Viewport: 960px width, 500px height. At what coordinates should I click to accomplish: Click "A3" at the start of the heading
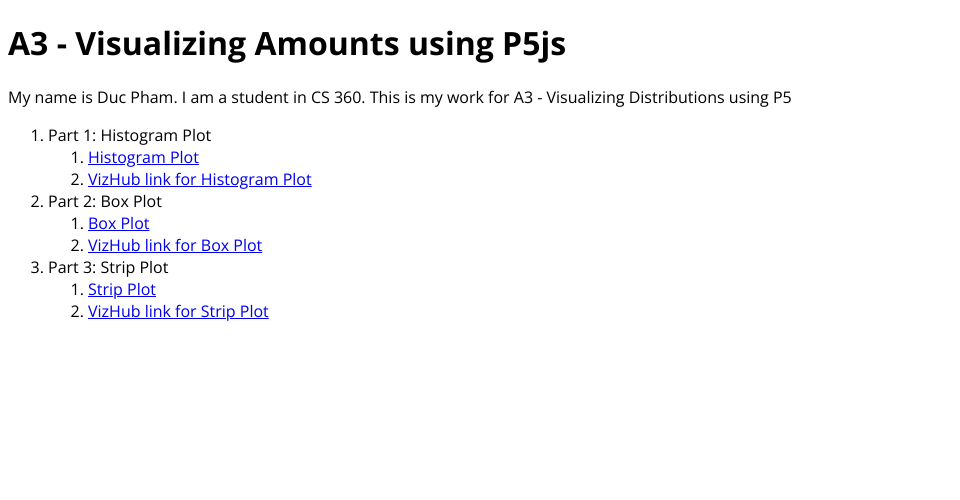coord(29,45)
